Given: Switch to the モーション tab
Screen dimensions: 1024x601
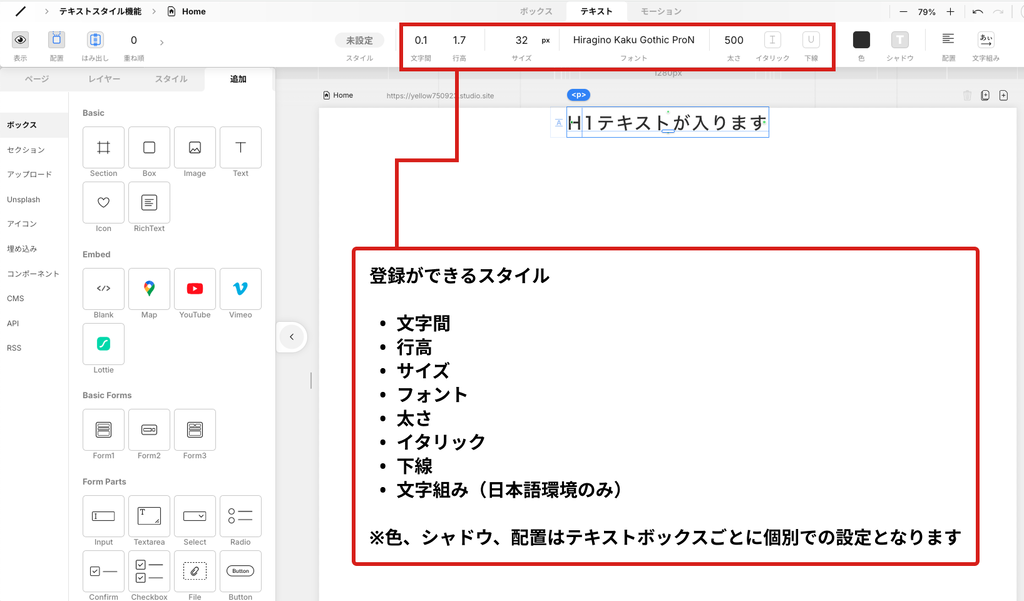Looking at the screenshot, I should pos(661,11).
